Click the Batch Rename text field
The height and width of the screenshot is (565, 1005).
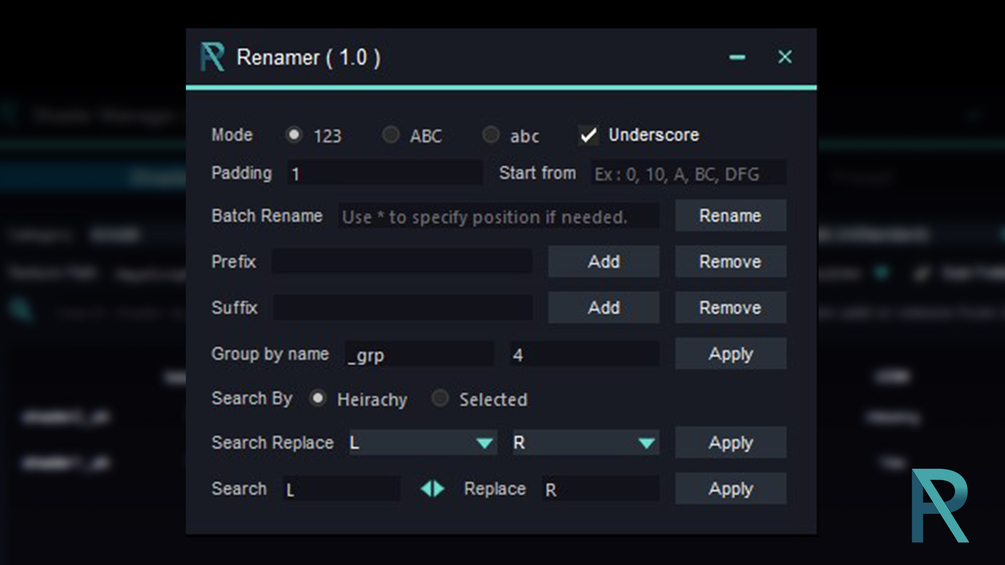pyautogui.click(x=498, y=216)
